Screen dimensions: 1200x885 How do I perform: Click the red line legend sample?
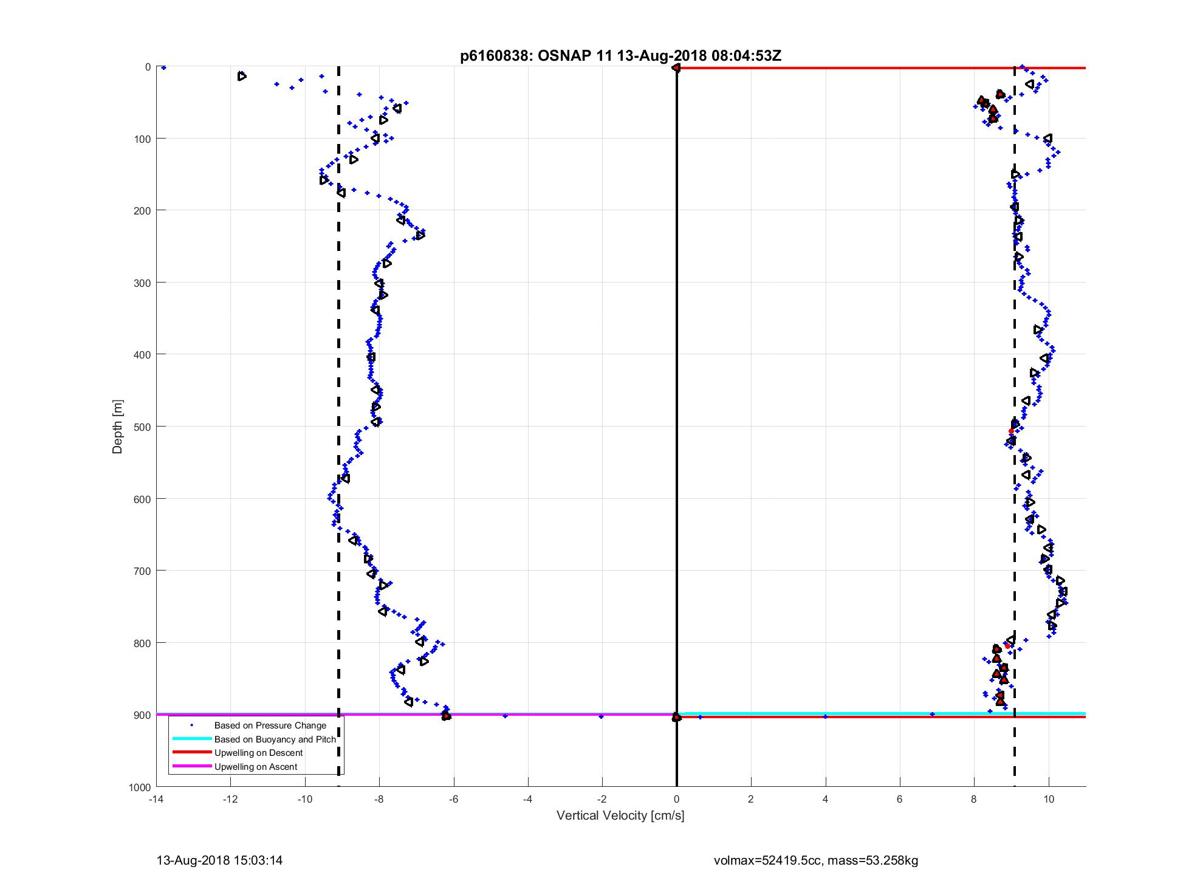click(191, 753)
